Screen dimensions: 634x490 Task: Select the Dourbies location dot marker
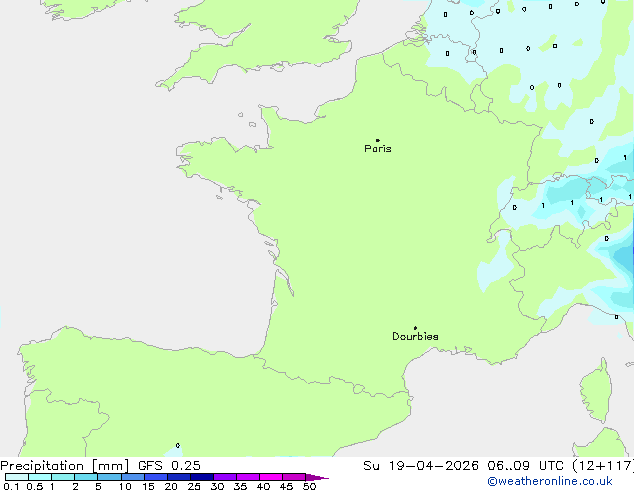(x=415, y=328)
